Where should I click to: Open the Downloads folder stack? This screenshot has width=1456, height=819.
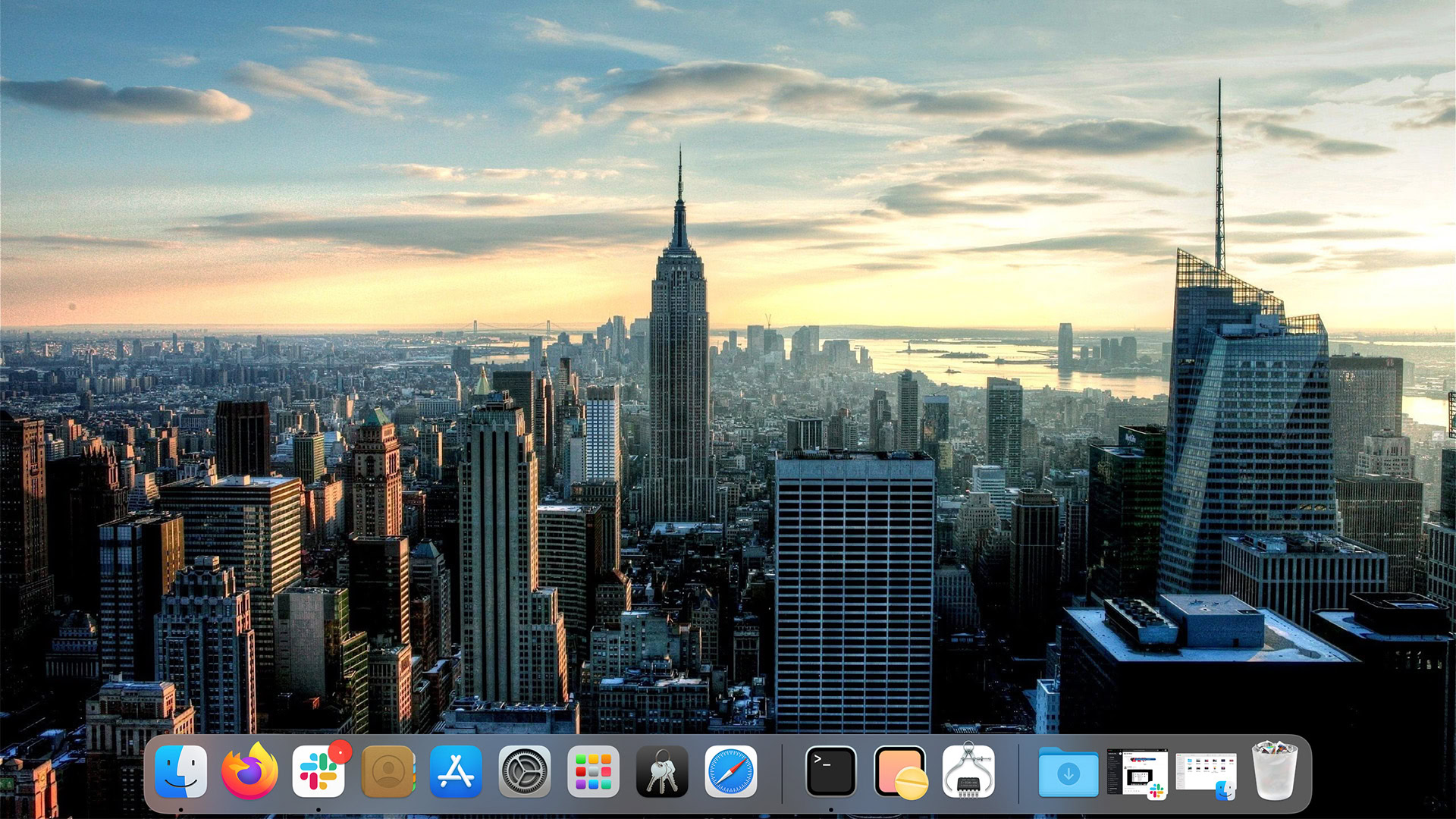click(1068, 772)
